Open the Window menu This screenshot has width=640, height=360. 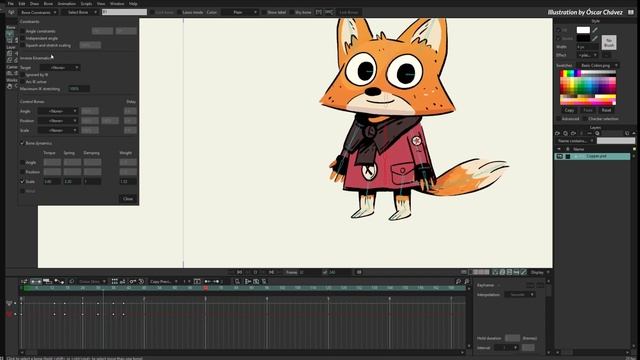click(x=117, y=4)
